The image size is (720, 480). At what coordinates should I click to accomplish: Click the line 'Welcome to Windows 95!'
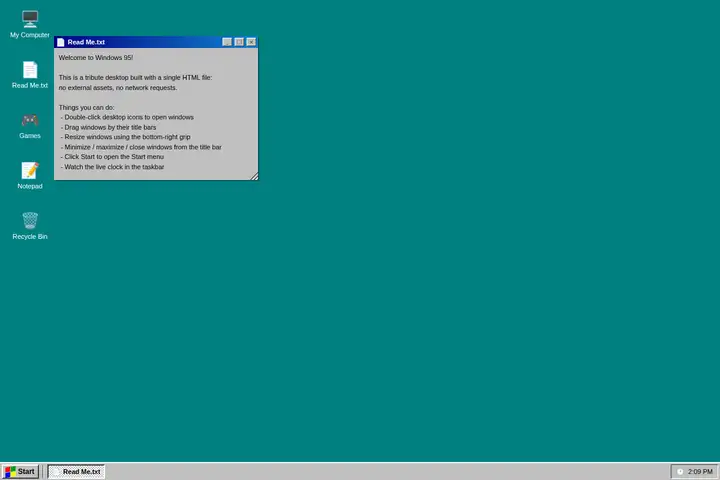click(96, 58)
